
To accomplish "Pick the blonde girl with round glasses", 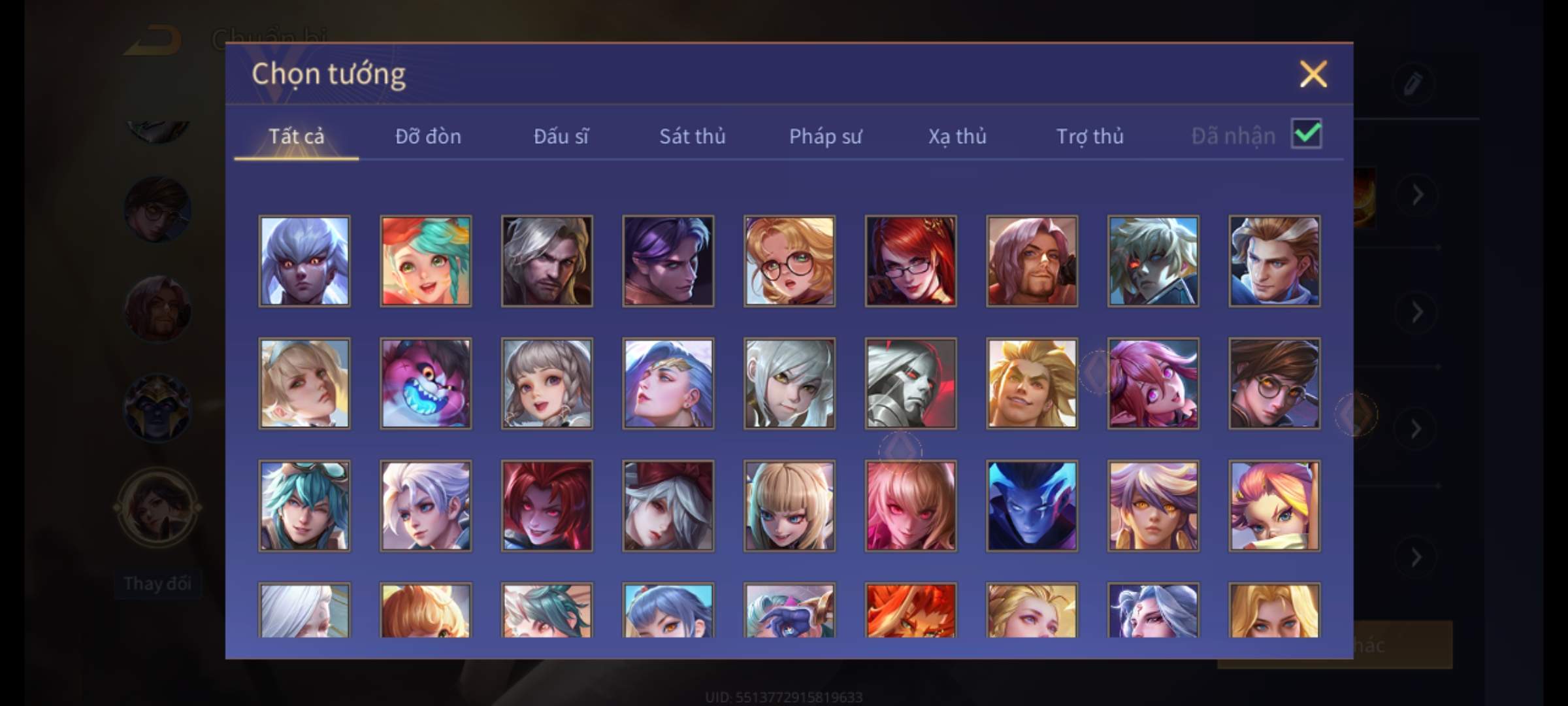I will 789,261.
